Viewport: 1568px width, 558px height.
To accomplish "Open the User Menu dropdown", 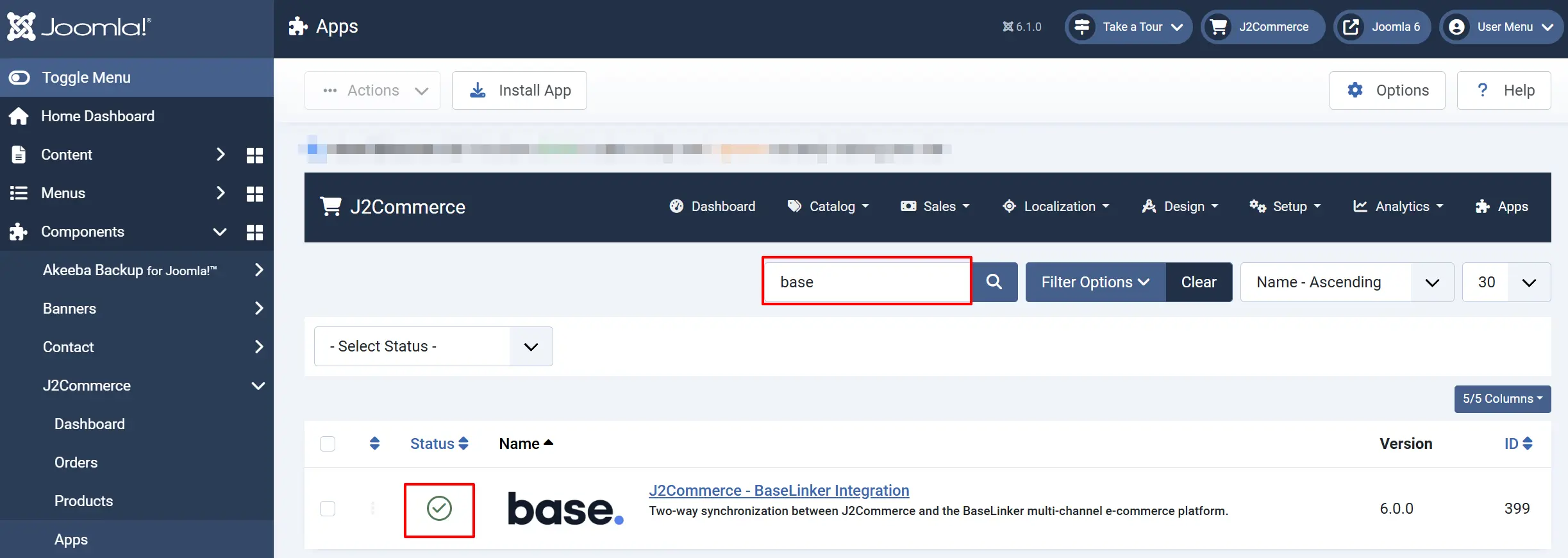I will (1502, 27).
